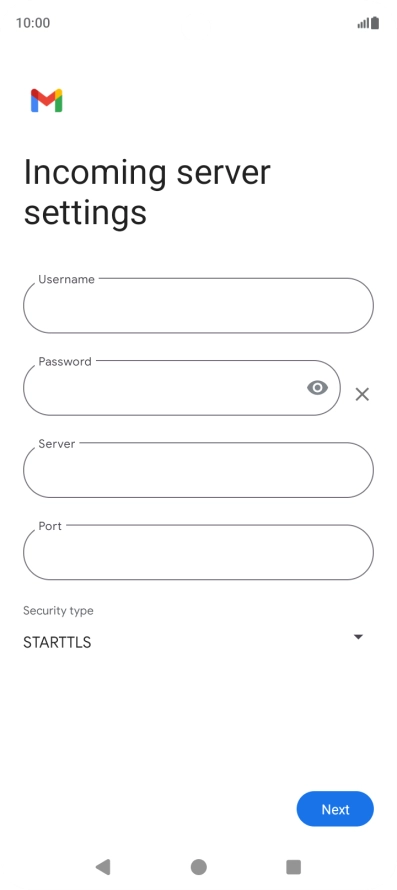The image size is (397, 890).
Task: Tap the Android home circle button
Action: (198, 867)
